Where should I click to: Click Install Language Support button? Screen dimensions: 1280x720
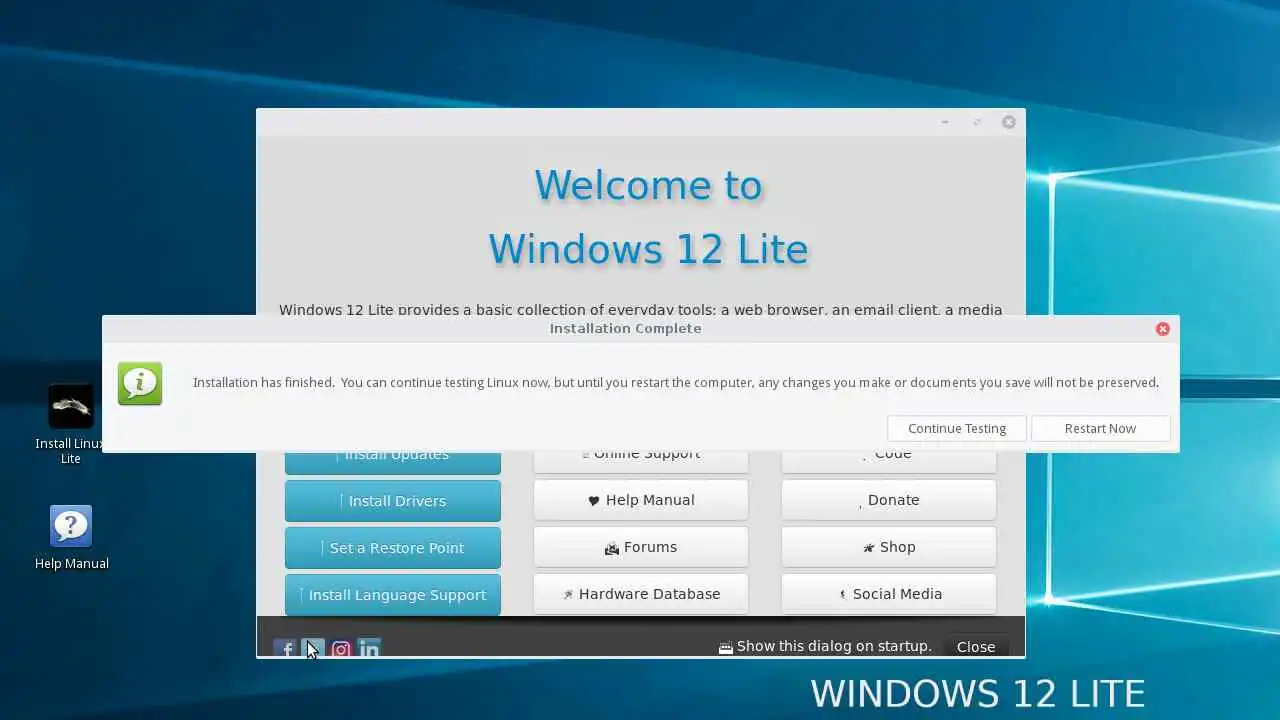[x=393, y=595]
